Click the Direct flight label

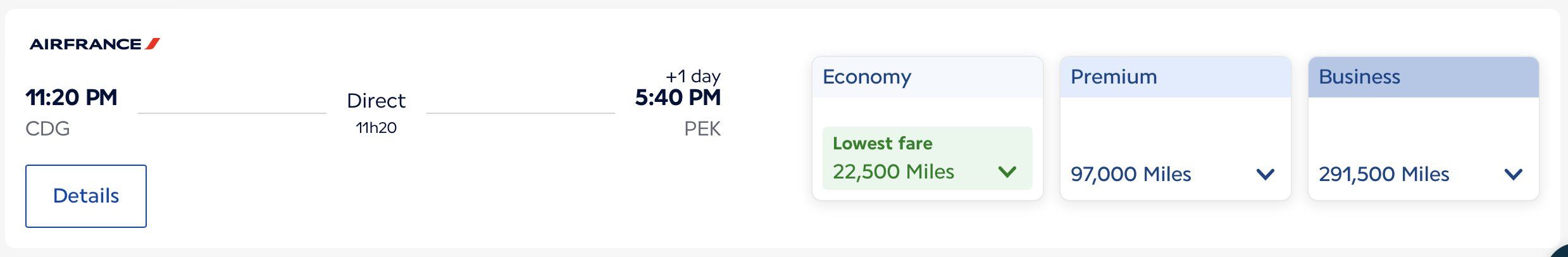(x=376, y=101)
